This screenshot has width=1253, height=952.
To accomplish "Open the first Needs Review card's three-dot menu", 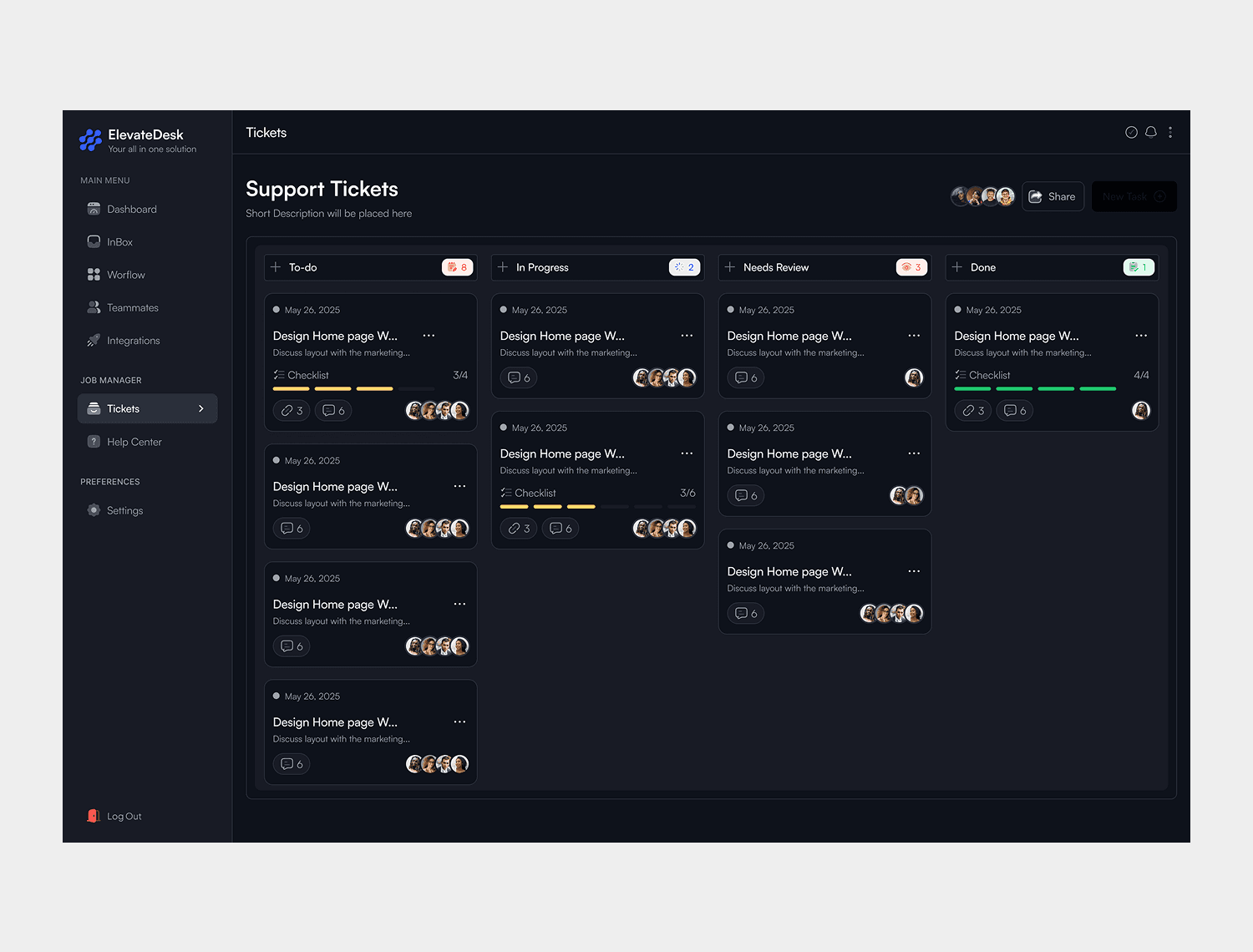I will [914, 336].
